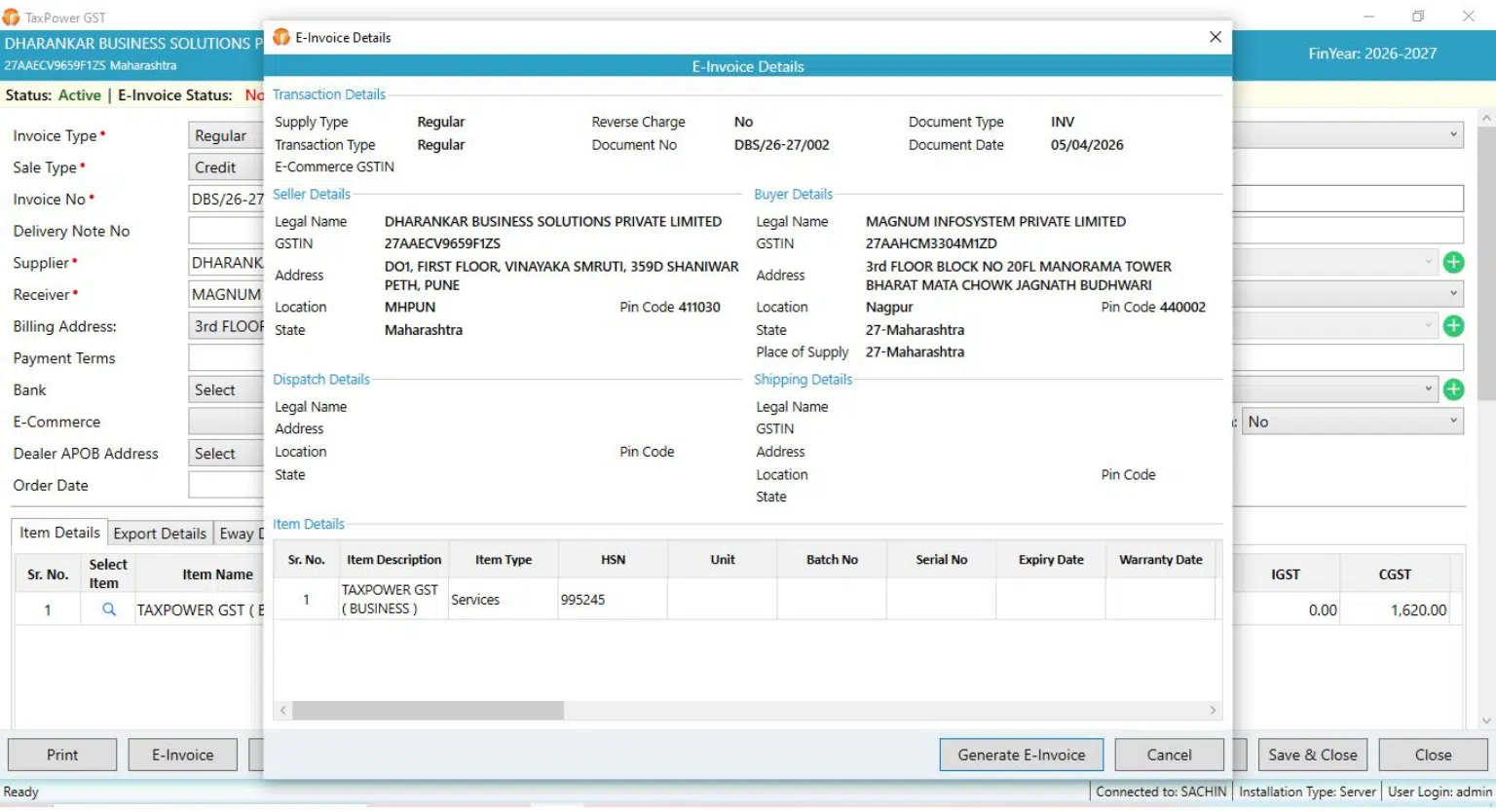Open the Eway tab in main window

[x=238, y=534]
